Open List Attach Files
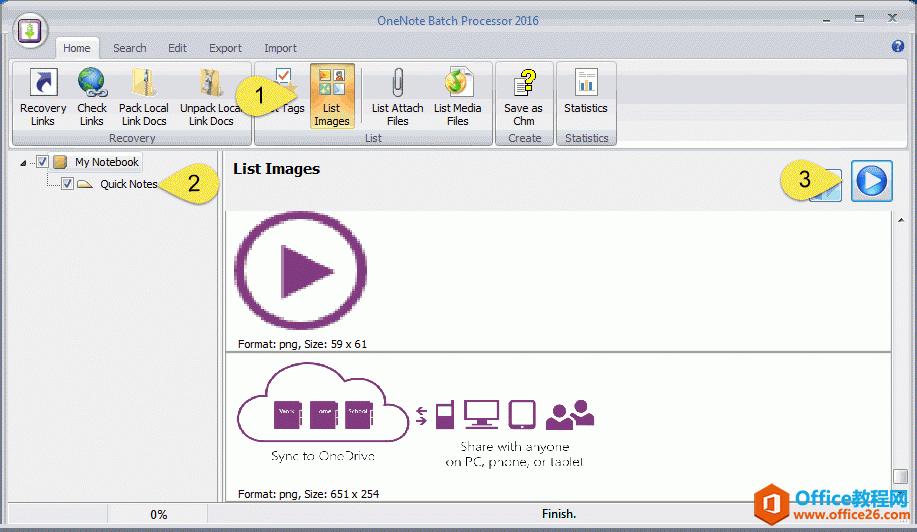Image resolution: width=917 pixels, height=532 pixels. pyautogui.click(x=397, y=97)
